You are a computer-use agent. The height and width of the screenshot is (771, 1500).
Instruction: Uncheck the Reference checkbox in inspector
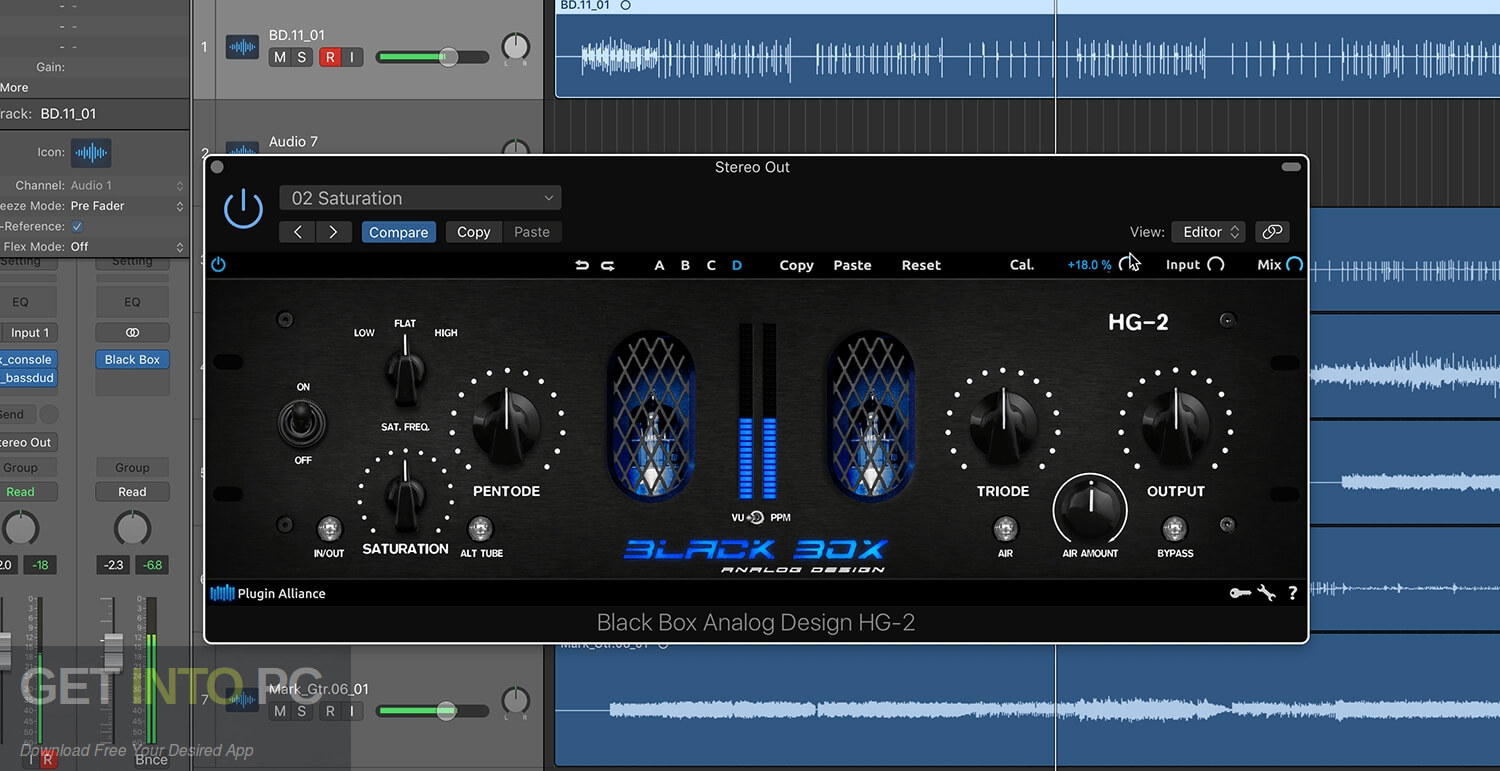[77, 226]
